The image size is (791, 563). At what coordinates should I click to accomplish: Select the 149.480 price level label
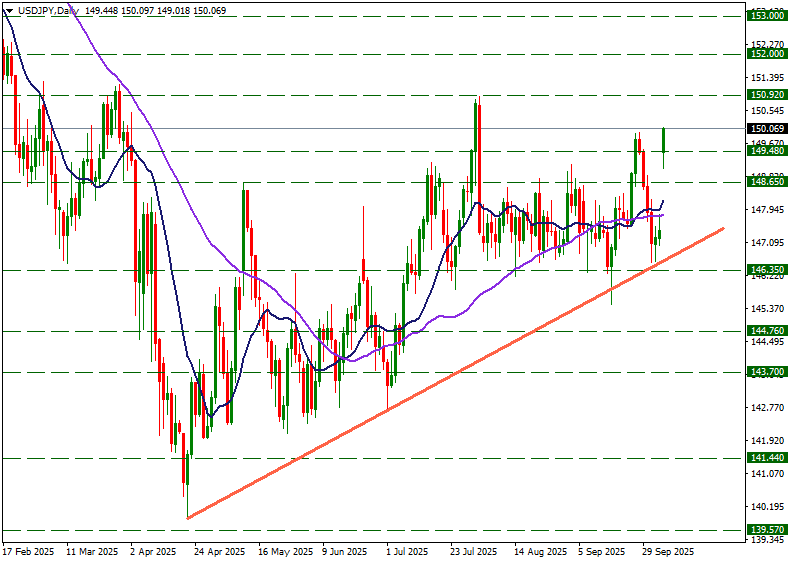[766, 151]
